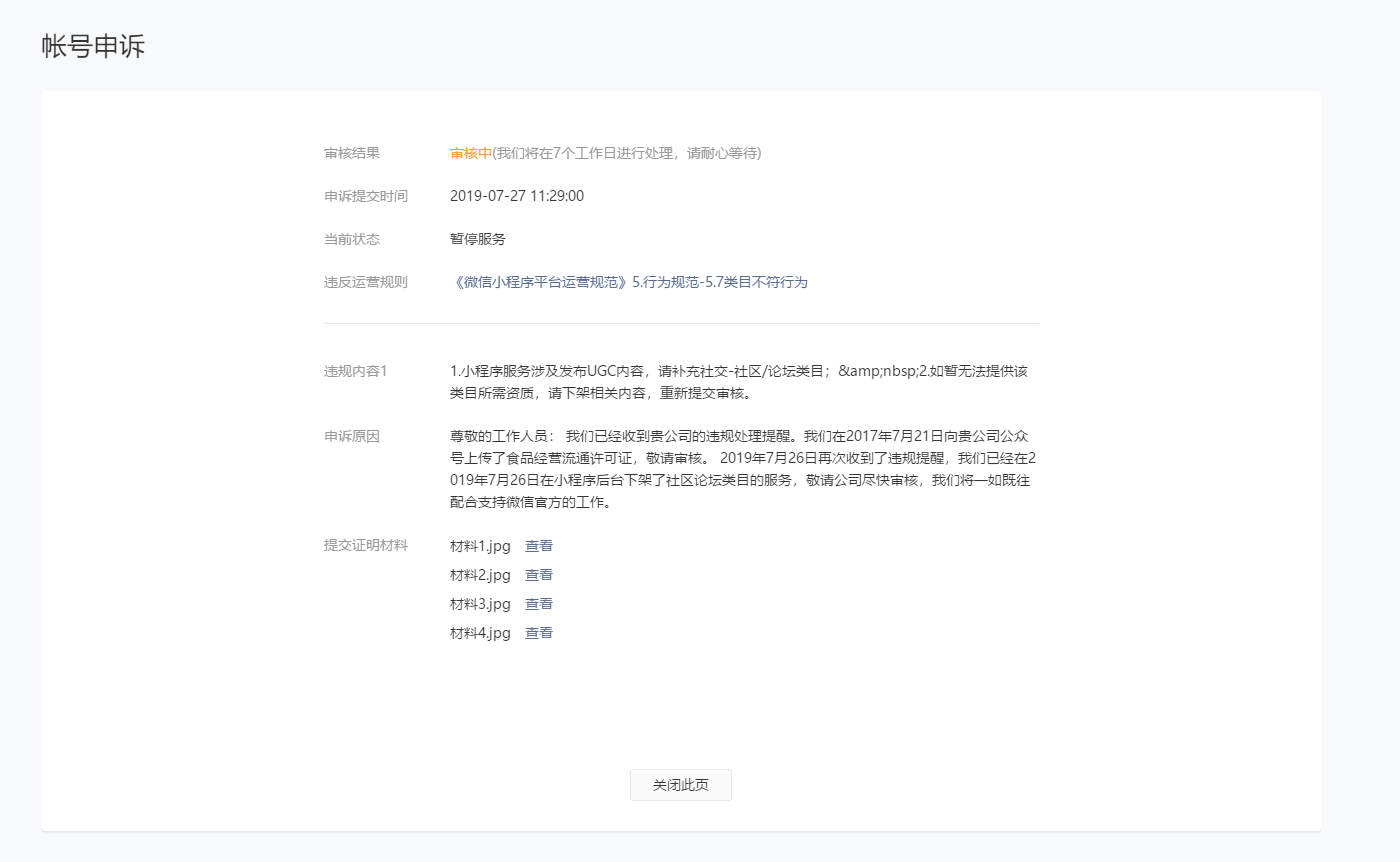Viewport: 1400px width, 862px height.
Task: Click the file name 材料3.jpg
Action: (x=480, y=604)
